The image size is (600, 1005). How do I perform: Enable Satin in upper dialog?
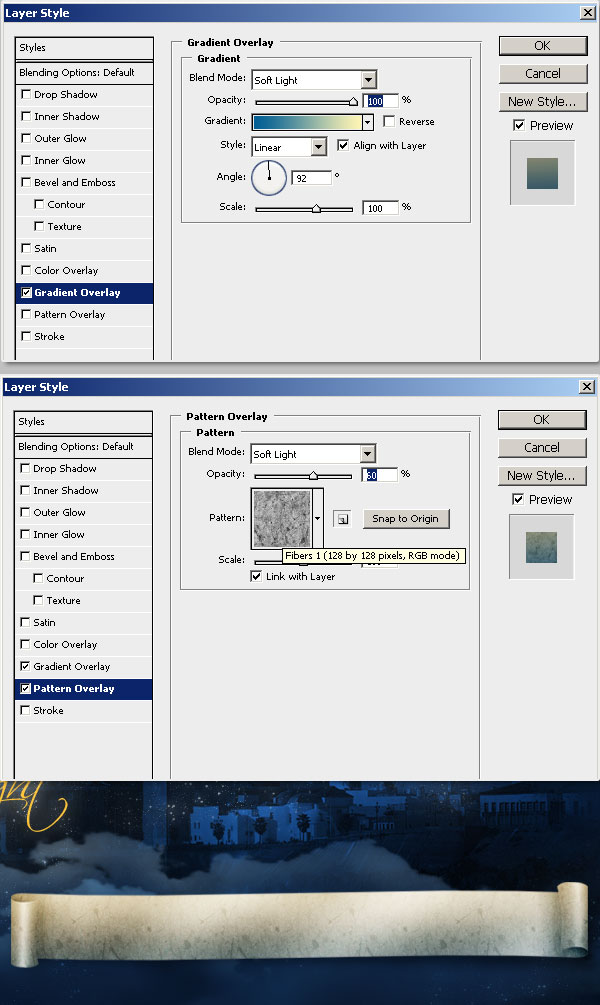coord(26,248)
